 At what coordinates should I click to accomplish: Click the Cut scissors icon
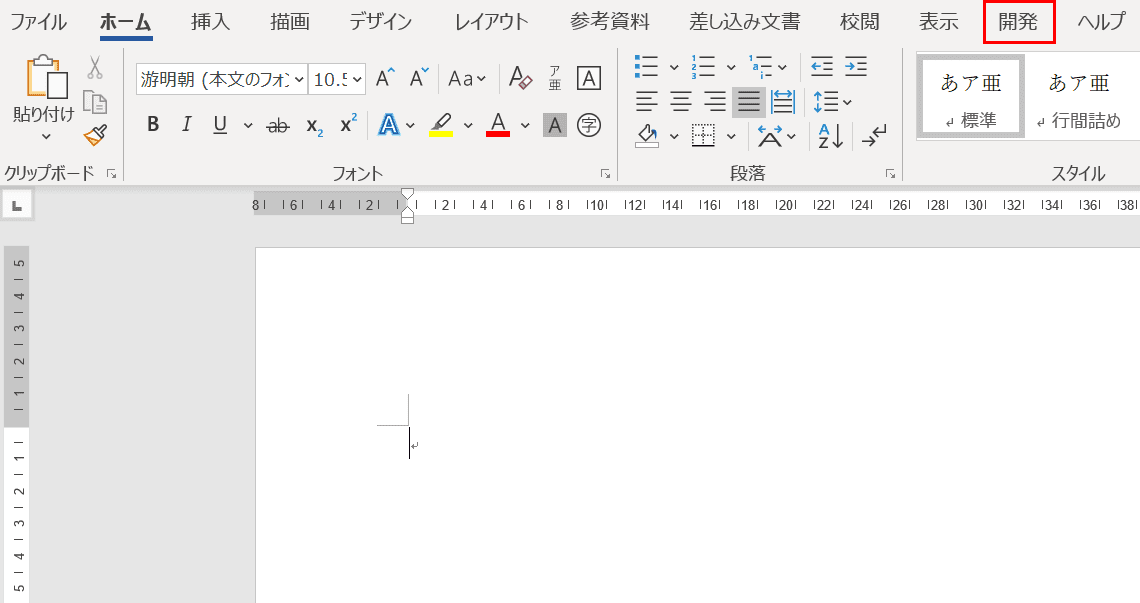(95, 68)
